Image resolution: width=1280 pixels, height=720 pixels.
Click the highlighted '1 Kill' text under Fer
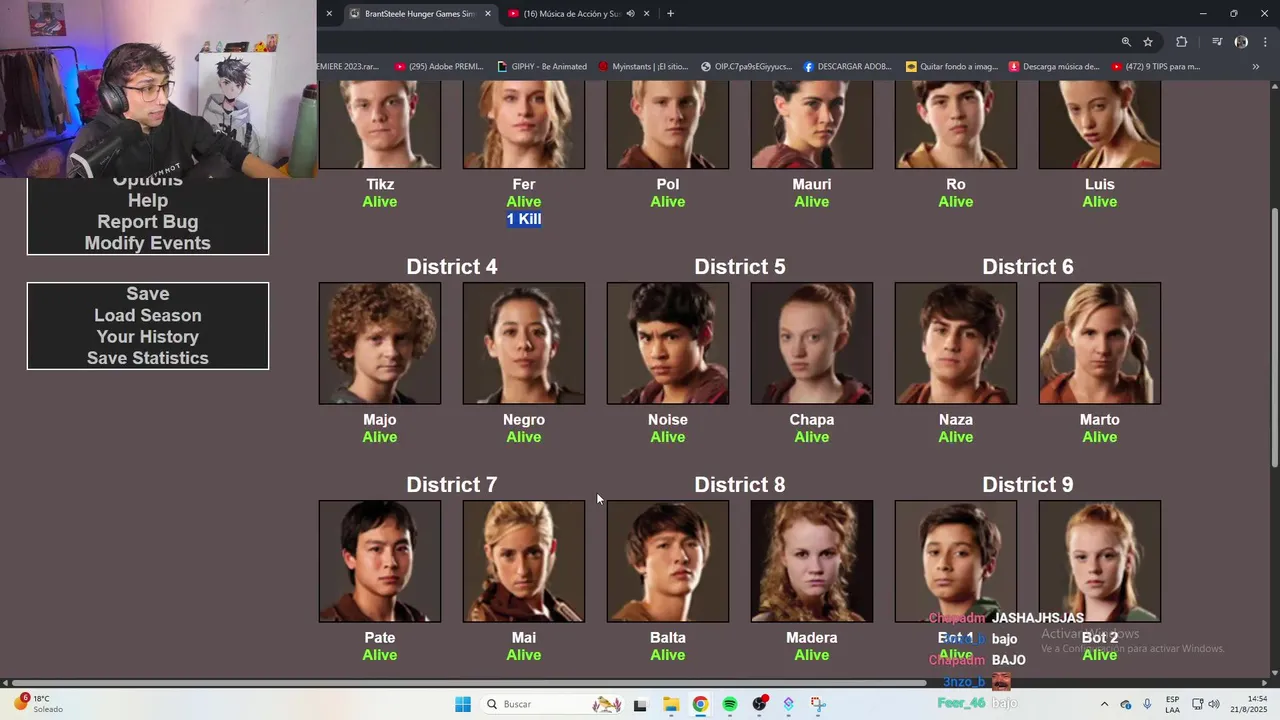524,219
